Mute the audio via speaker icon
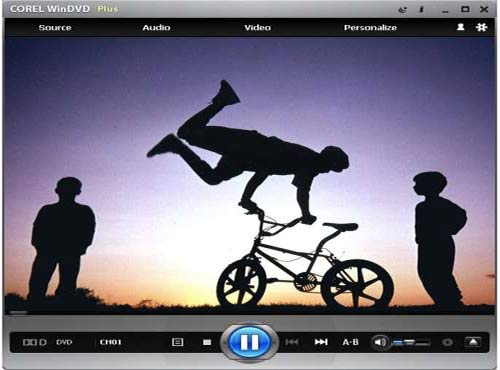Image resolution: width=500 pixels, height=370 pixels. [x=380, y=342]
